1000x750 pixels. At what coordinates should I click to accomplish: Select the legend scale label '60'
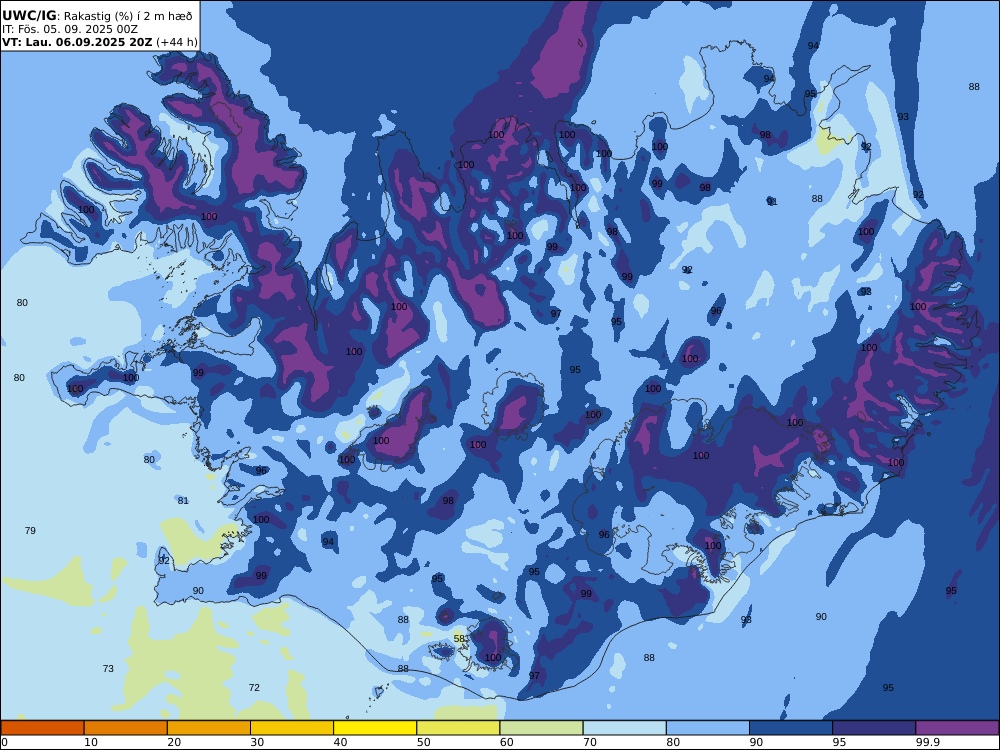tap(507, 742)
